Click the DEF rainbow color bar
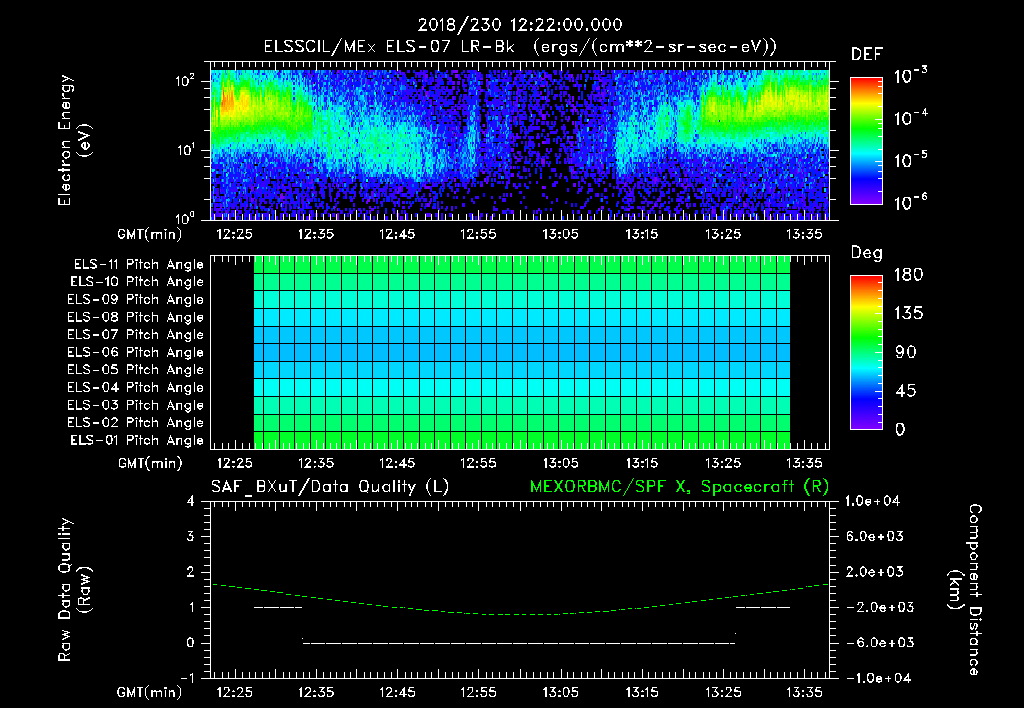 866,140
